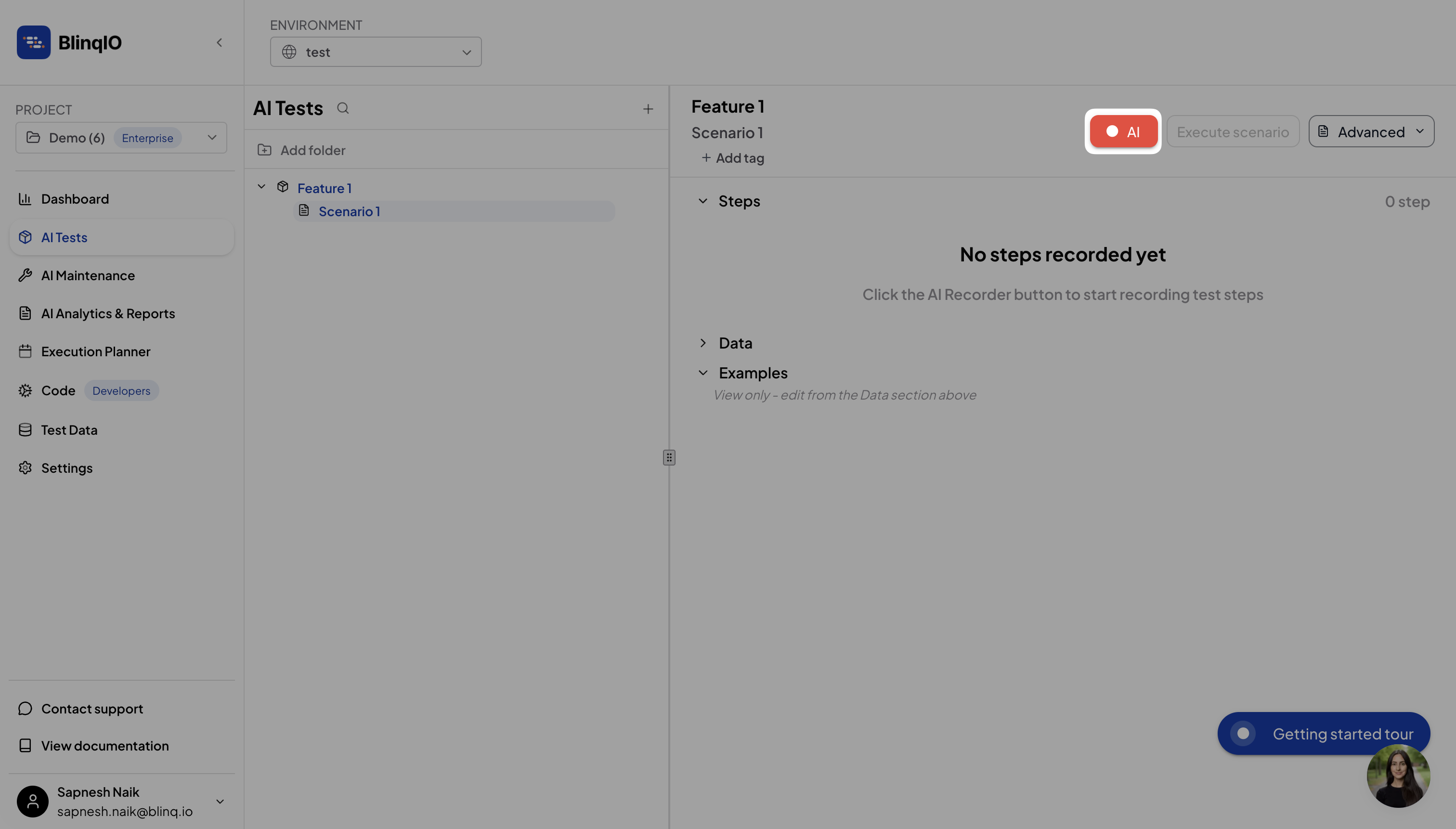Click the Feature 1 cube icon
This screenshot has width=1456, height=829.
[283, 187]
